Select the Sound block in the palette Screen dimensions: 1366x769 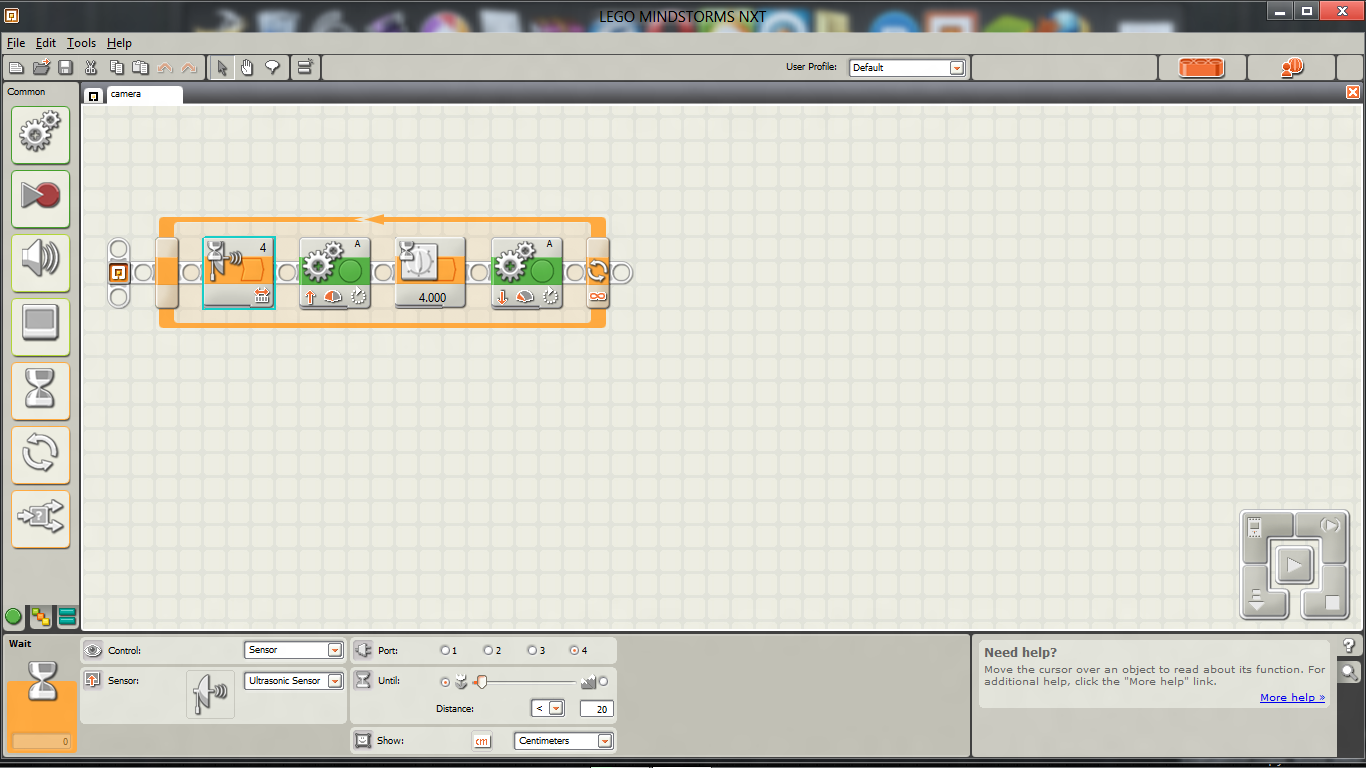click(x=40, y=263)
